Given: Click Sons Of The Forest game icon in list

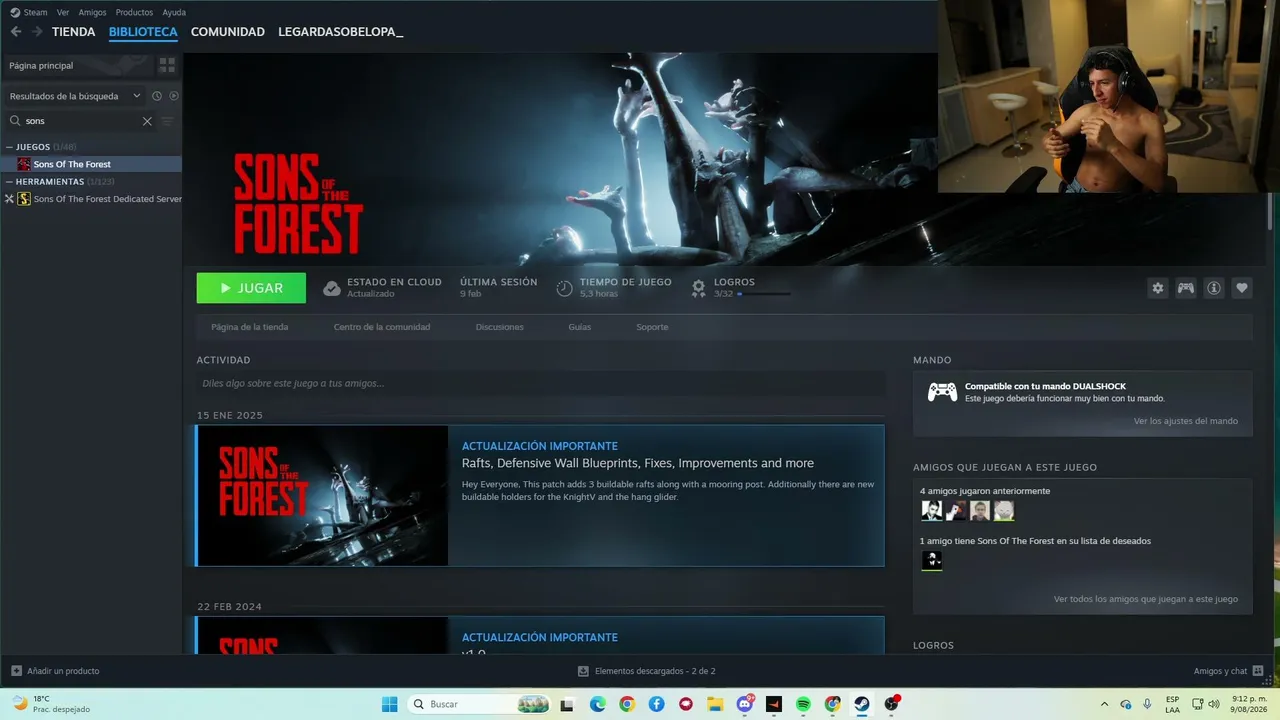Looking at the screenshot, I should pyautogui.click(x=24, y=164).
